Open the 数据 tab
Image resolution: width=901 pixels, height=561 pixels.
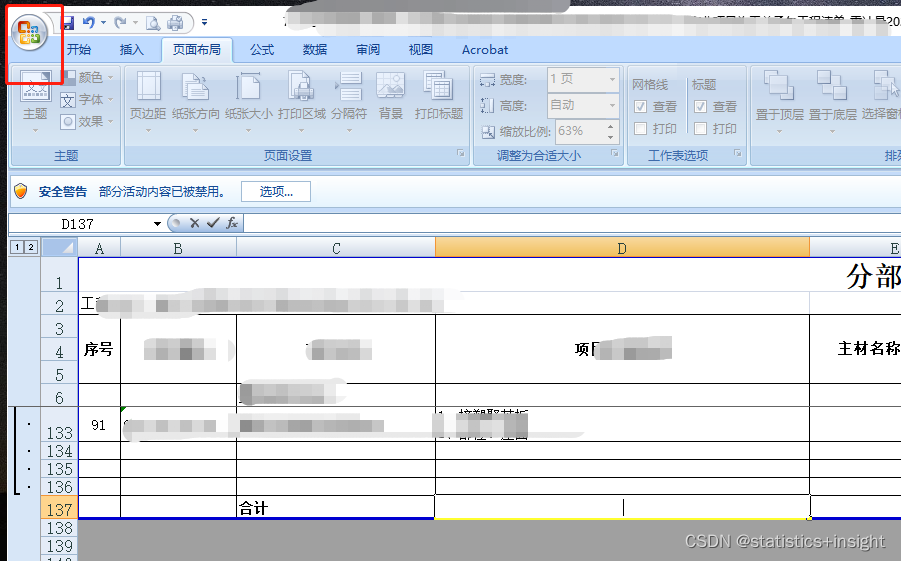315,50
